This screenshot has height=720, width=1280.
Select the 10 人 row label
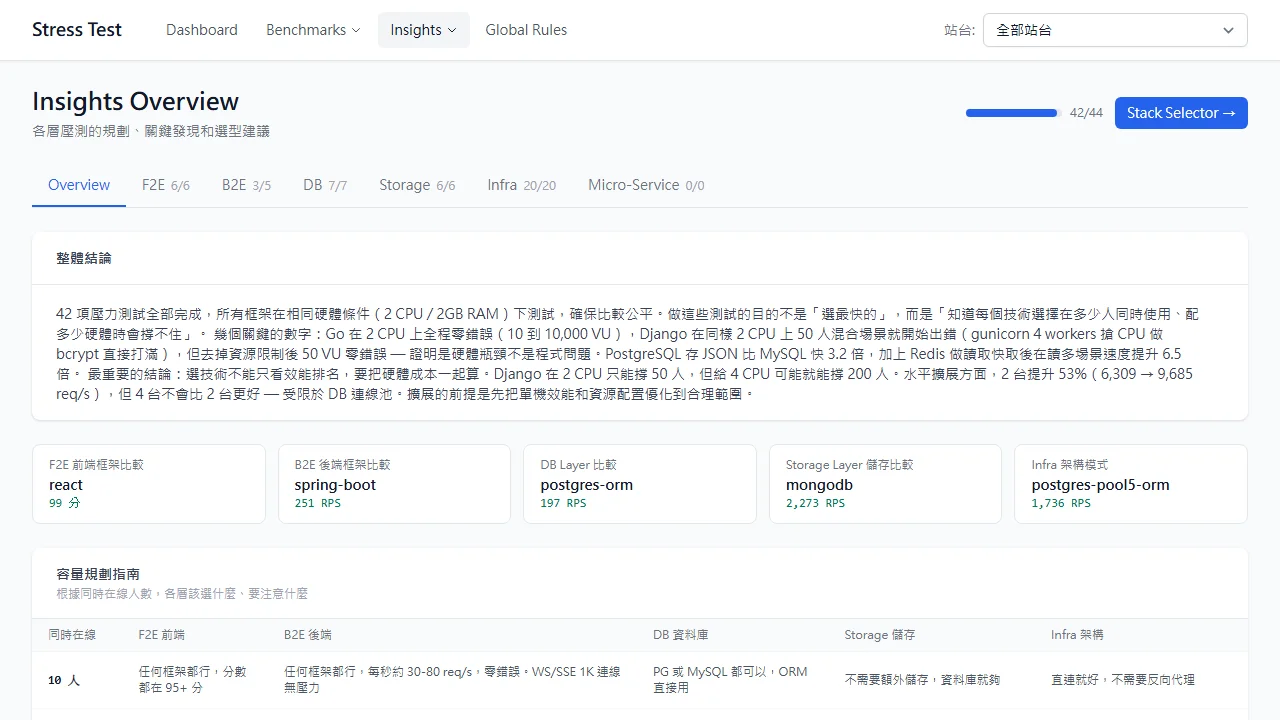click(x=64, y=680)
